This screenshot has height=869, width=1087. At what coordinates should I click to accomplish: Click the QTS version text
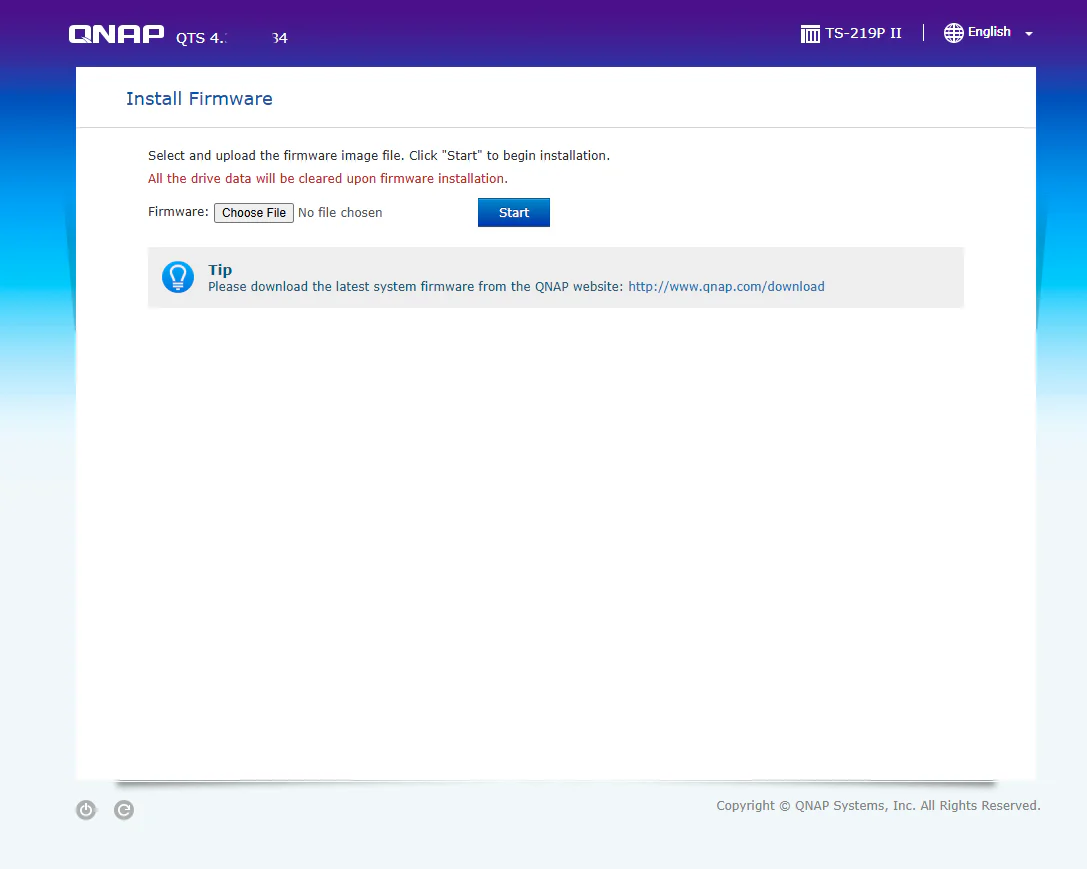(232, 37)
